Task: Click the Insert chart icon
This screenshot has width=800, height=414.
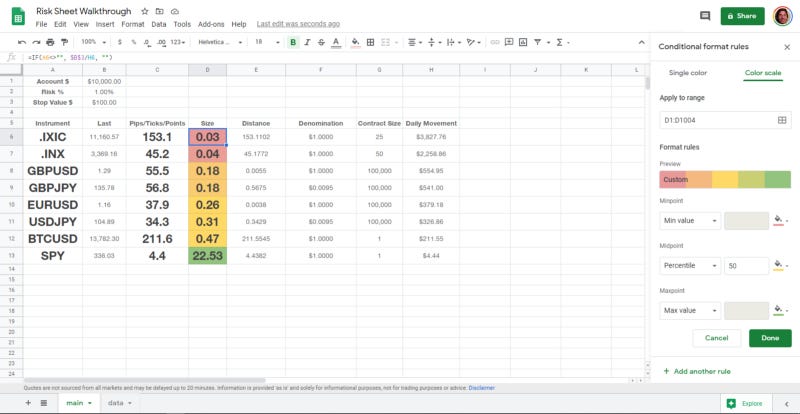Action: (523, 42)
